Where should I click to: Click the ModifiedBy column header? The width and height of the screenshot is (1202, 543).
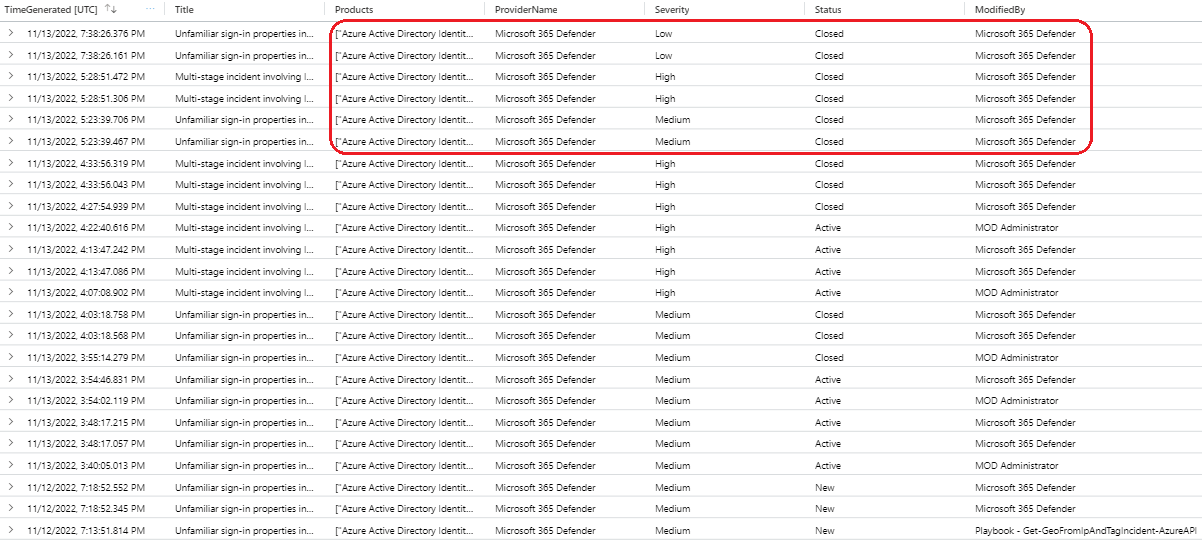click(1001, 9)
